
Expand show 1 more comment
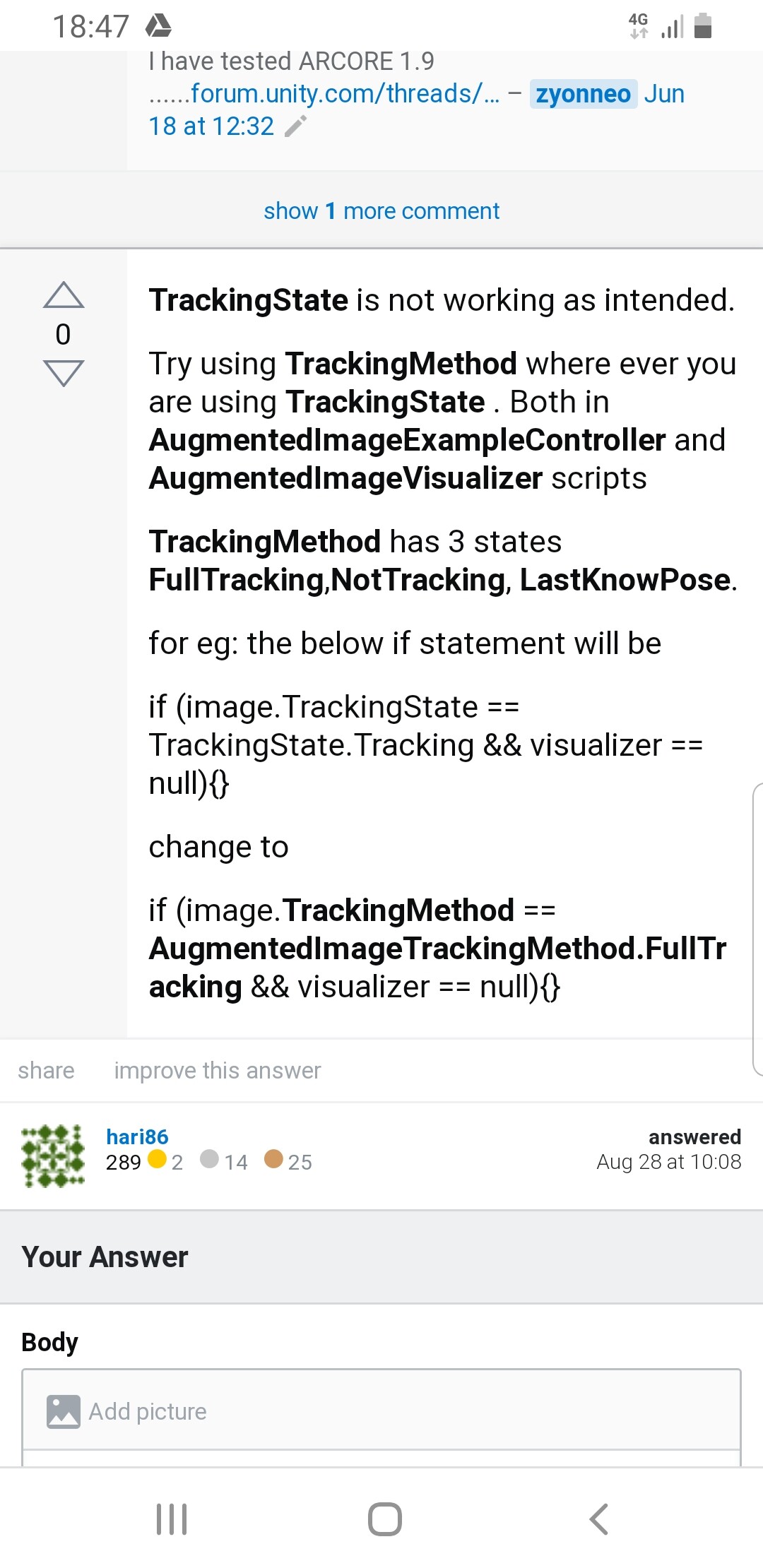381,210
